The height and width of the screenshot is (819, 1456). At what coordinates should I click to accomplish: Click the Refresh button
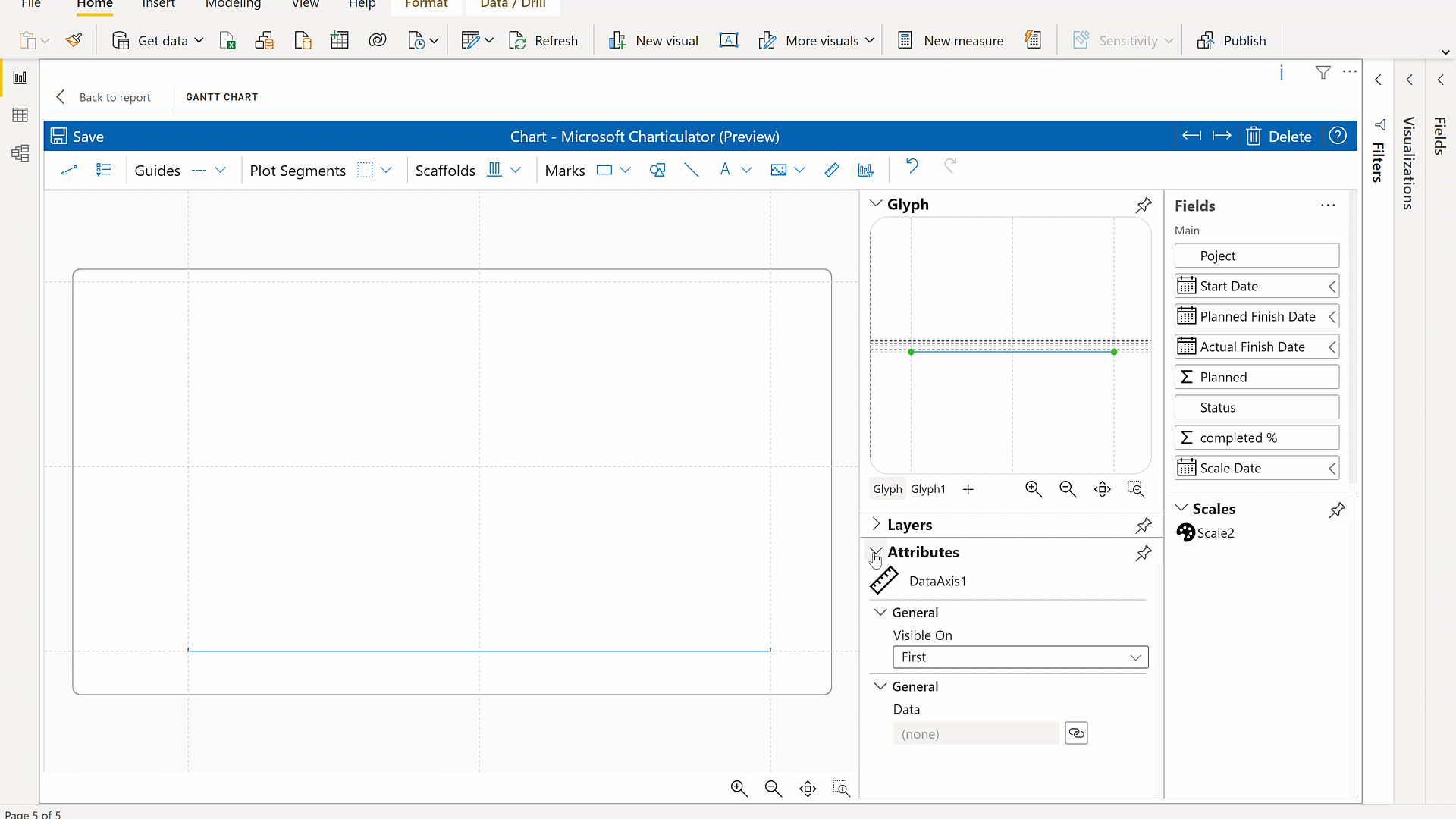(543, 41)
